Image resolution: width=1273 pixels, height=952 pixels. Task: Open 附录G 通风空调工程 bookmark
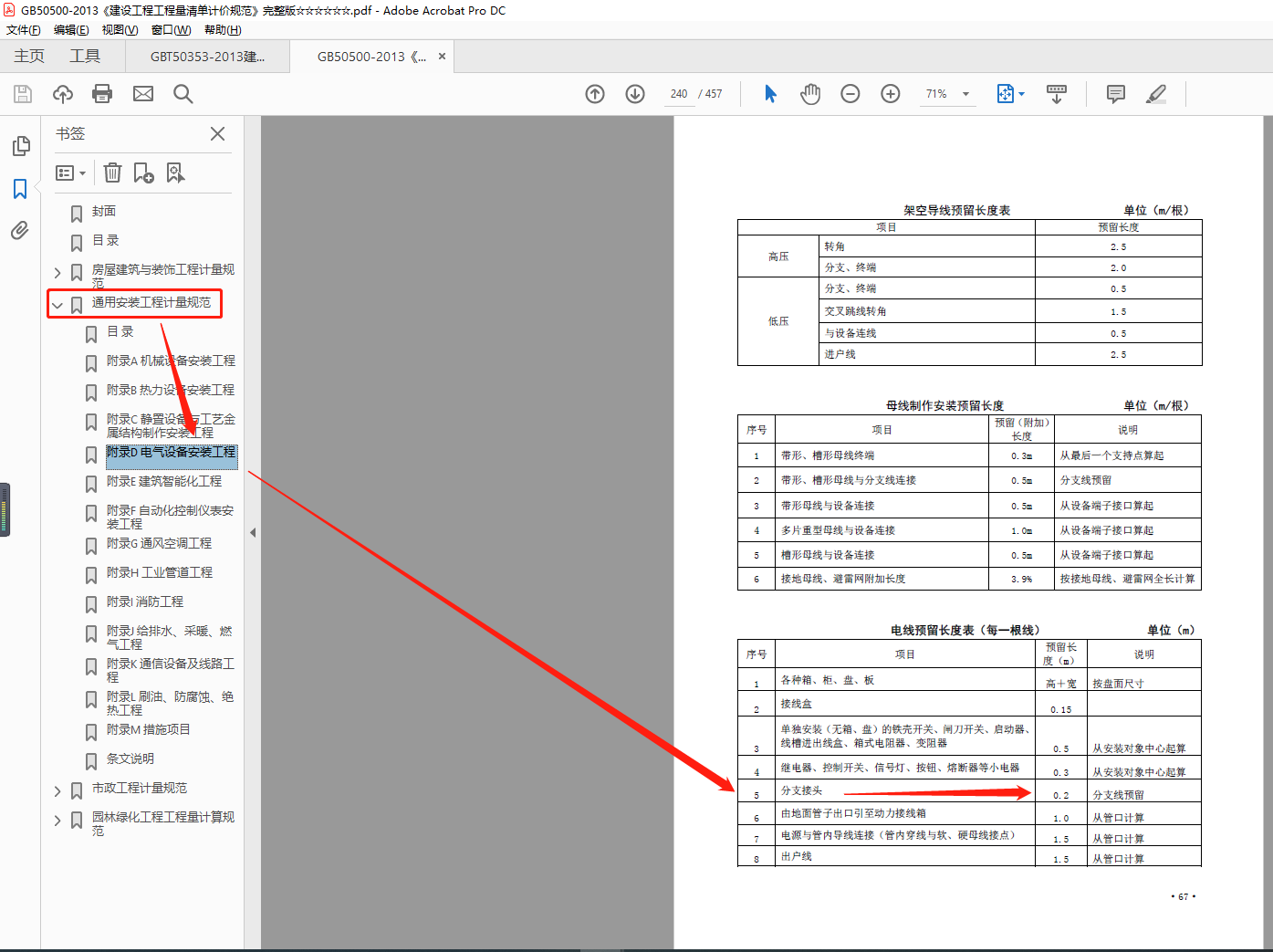click(159, 543)
